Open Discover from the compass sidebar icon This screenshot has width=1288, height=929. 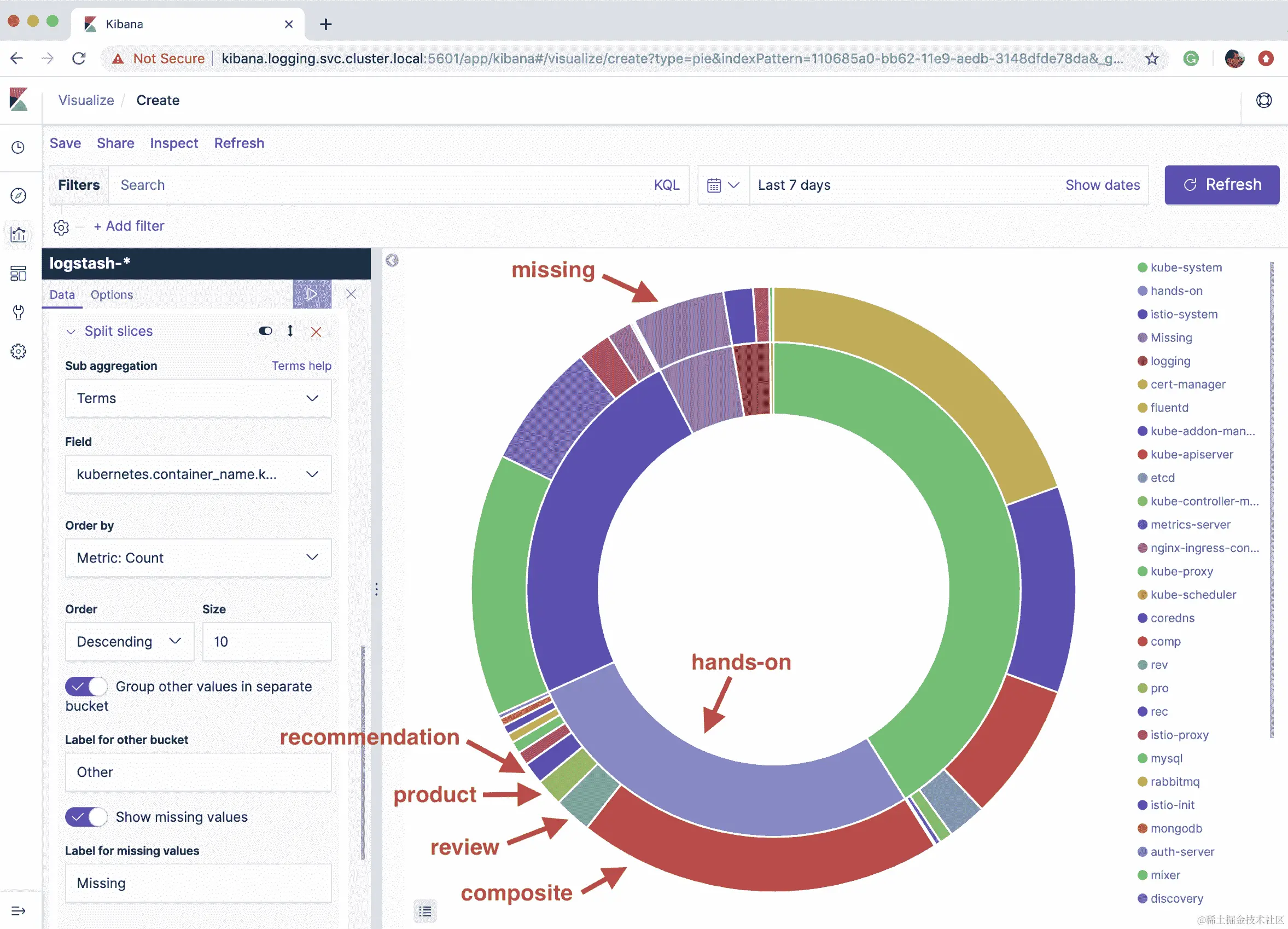(x=18, y=196)
